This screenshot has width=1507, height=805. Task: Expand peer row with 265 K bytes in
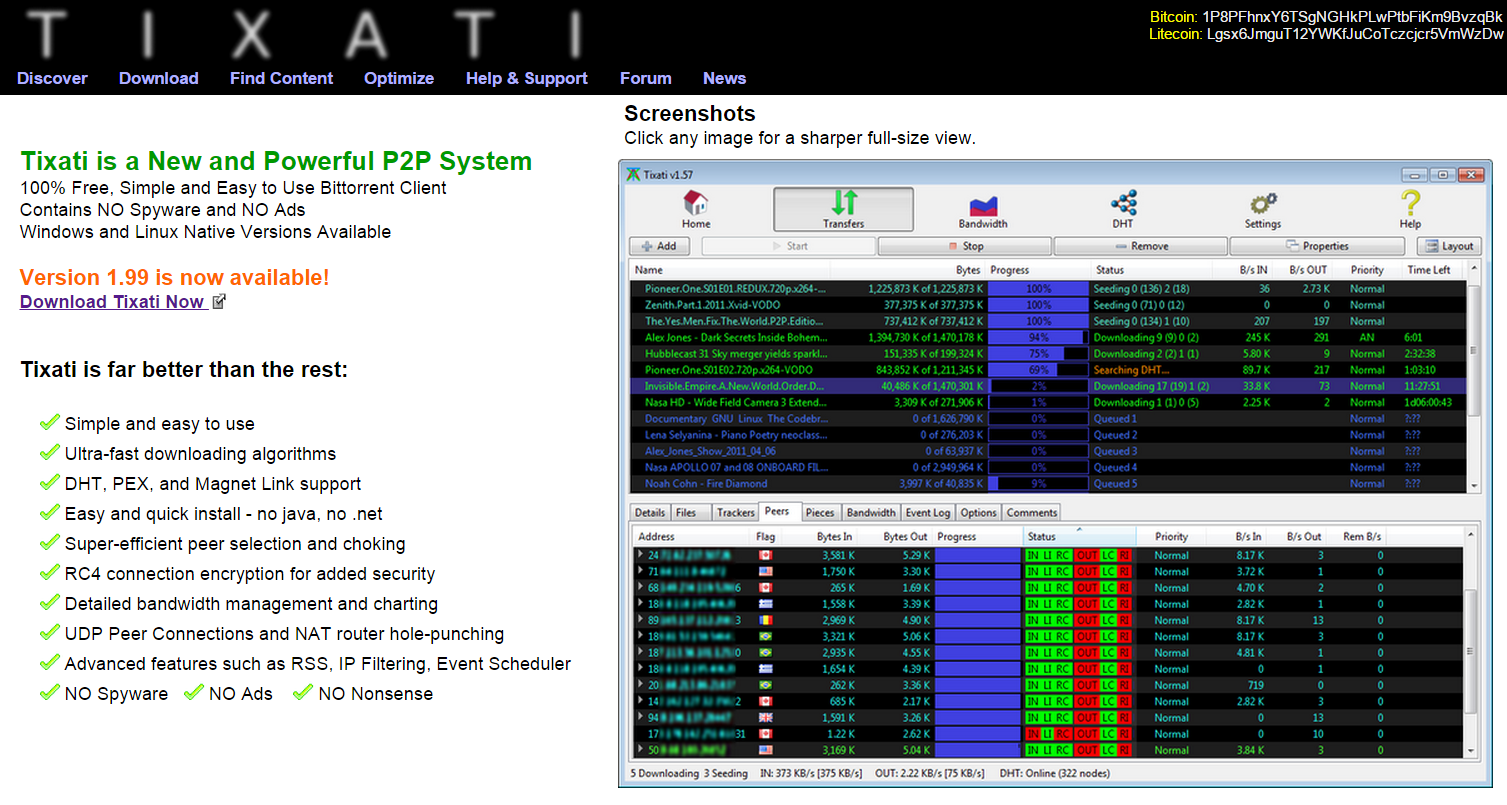click(641, 587)
